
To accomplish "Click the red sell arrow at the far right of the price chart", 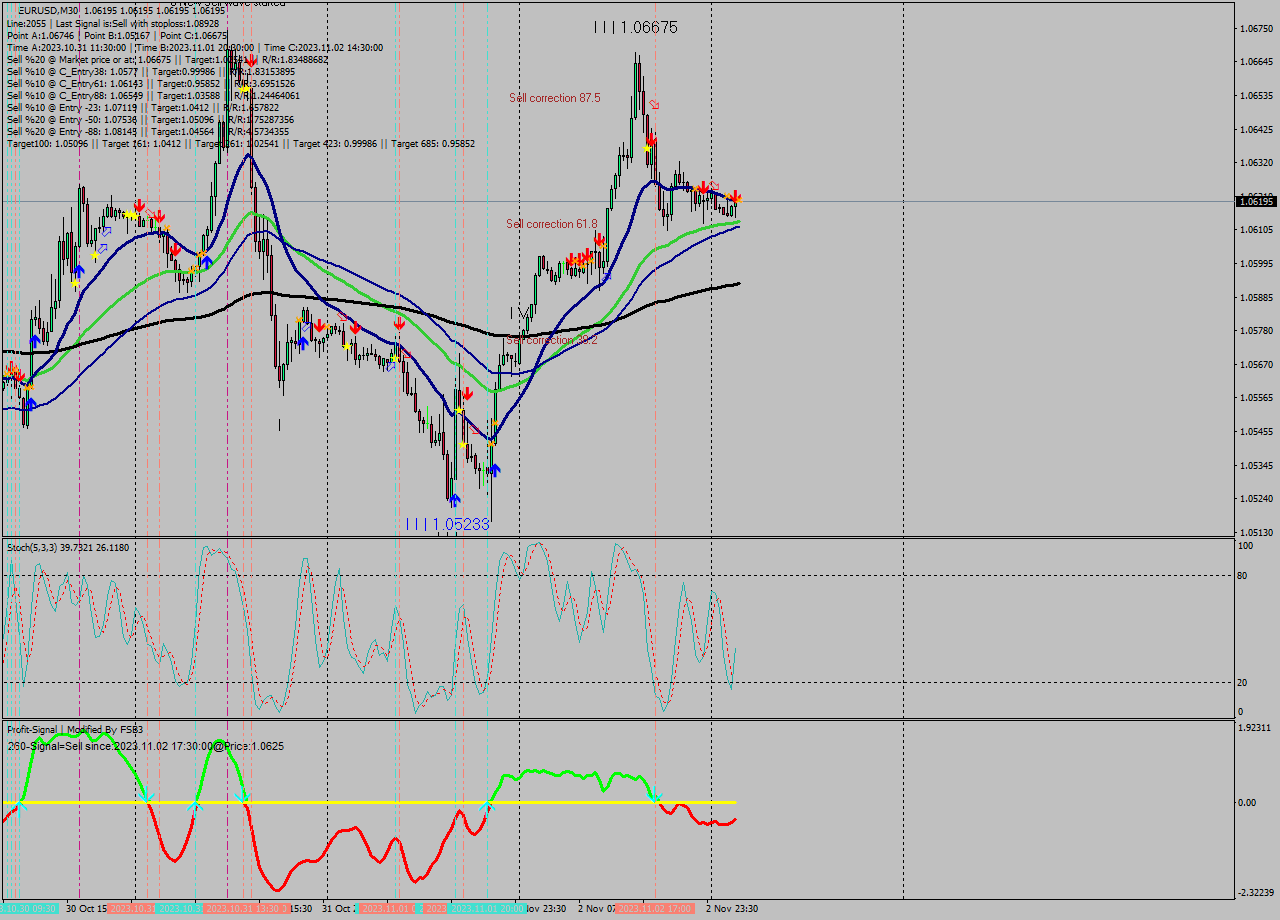I will click(x=735, y=197).
